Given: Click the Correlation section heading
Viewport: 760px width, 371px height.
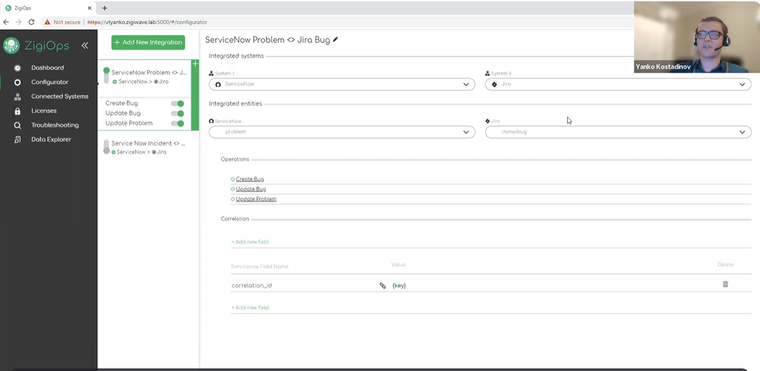Looking at the screenshot, I should click(x=235, y=219).
